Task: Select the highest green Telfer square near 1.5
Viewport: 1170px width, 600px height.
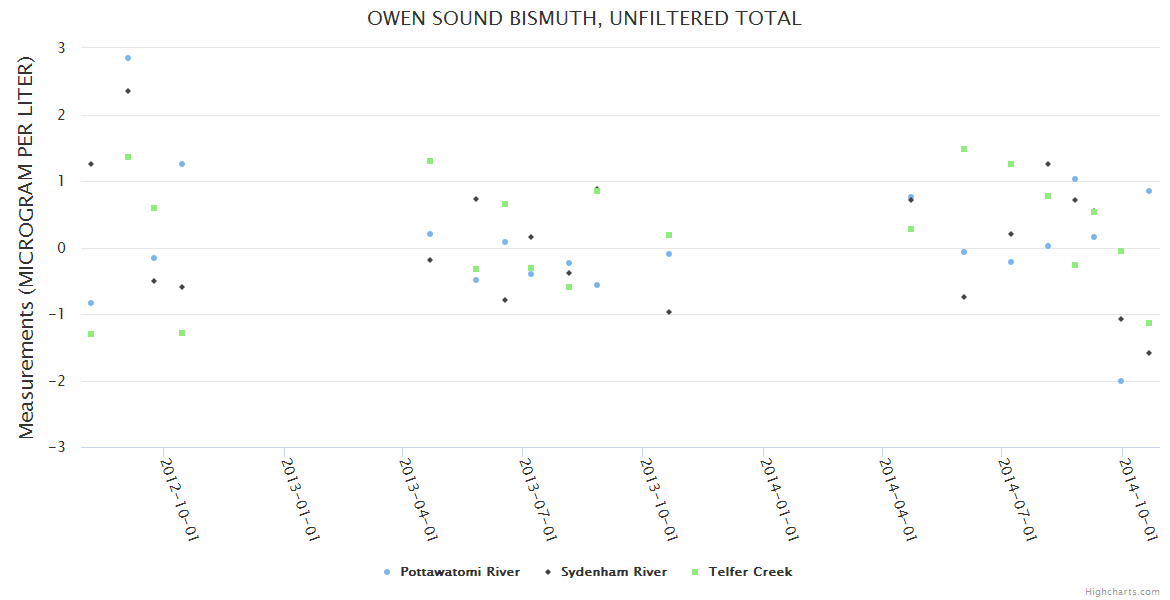Action: 964,149
